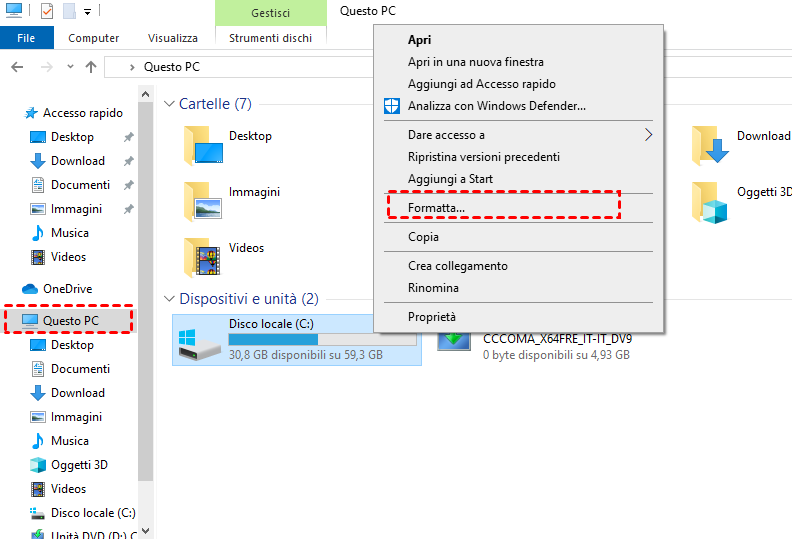Viewport: 792px width, 540px height.
Task: Open pinned Immagini under Accesso rapido
Action: click(x=76, y=209)
